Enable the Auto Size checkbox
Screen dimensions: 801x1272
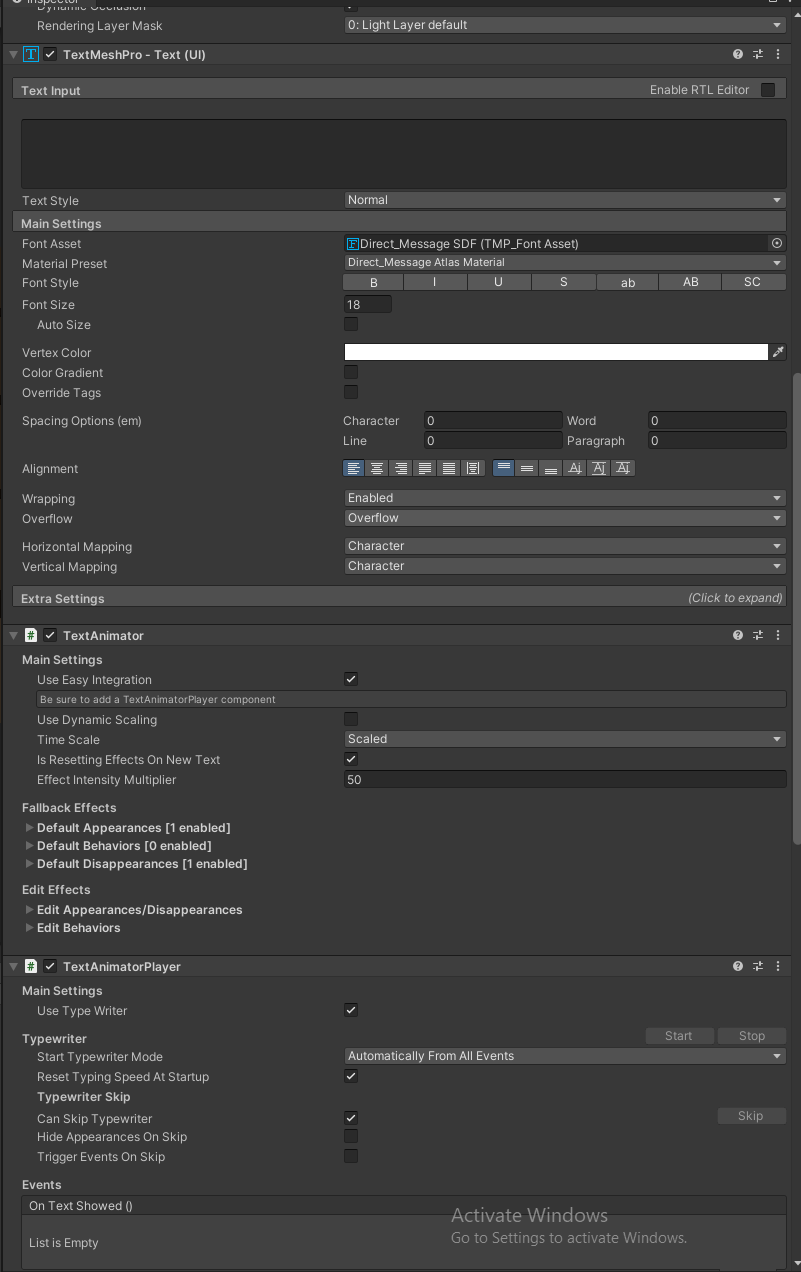click(351, 324)
